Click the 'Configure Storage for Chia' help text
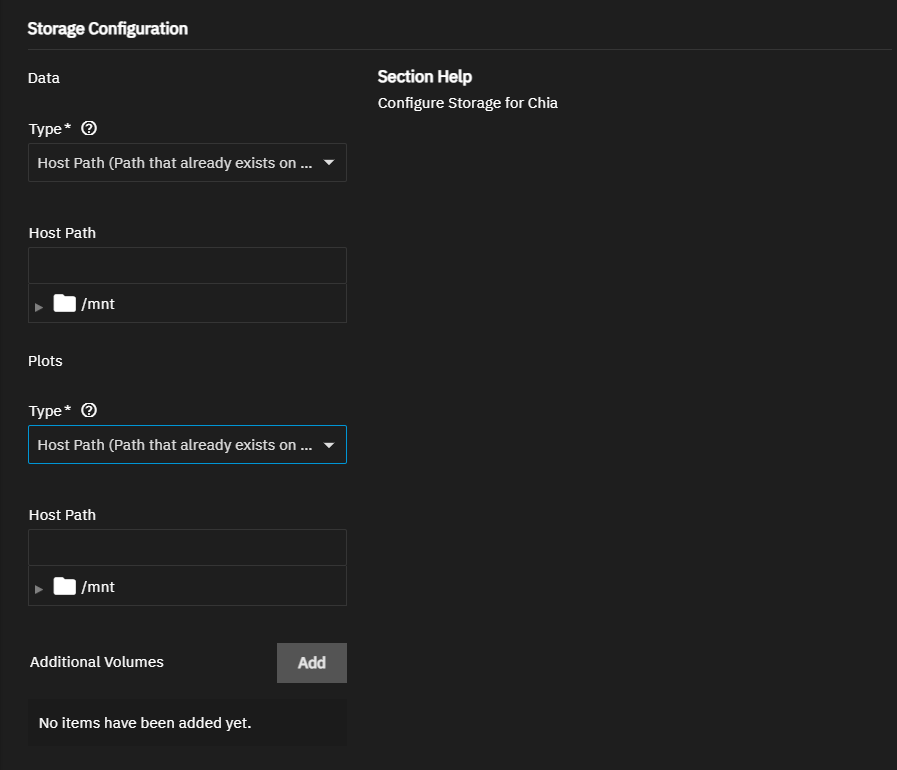The height and width of the screenshot is (770, 897). [467, 103]
